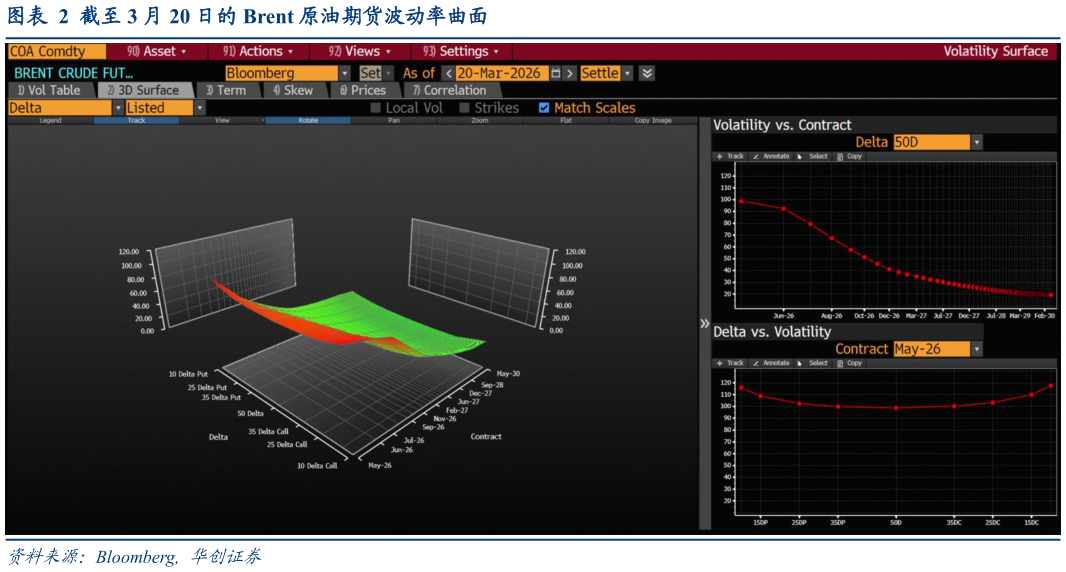Viewport: 1066px width, 572px height.
Task: Click View button in 3D surface toolbar
Action: (x=222, y=120)
